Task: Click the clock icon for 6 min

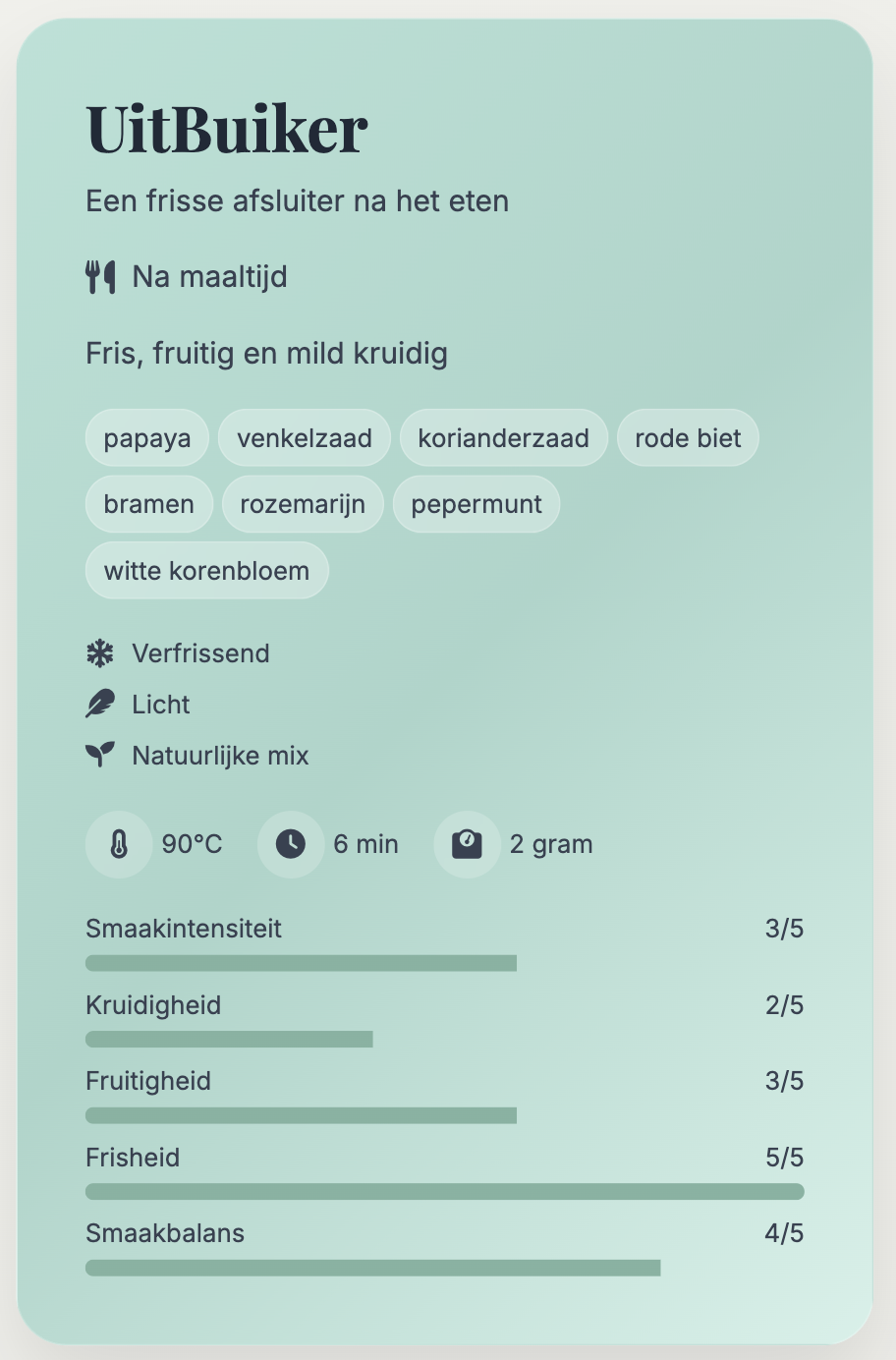Action: tap(291, 844)
